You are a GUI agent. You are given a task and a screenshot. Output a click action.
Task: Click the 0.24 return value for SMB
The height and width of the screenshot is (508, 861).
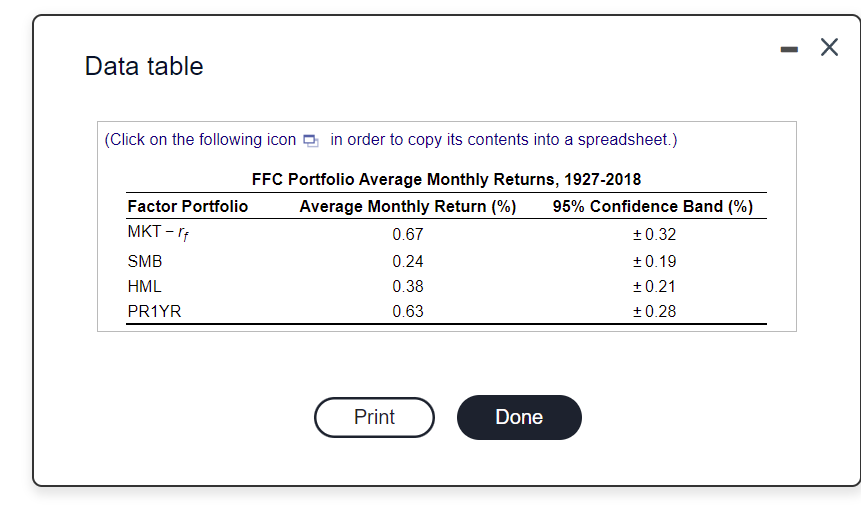pos(408,262)
